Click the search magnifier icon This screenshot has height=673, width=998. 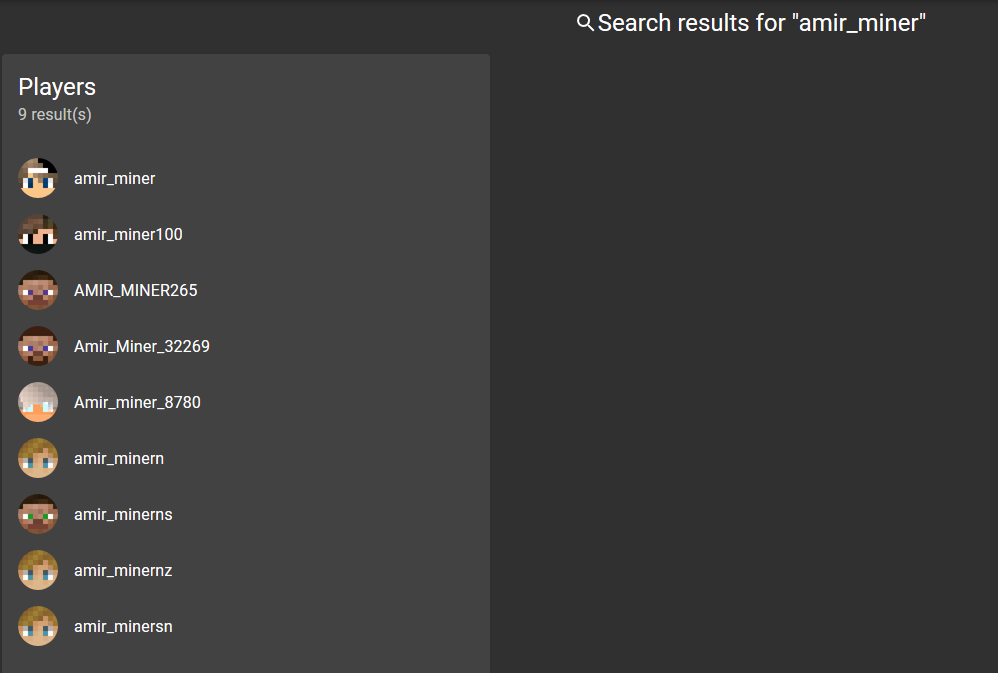pos(585,23)
